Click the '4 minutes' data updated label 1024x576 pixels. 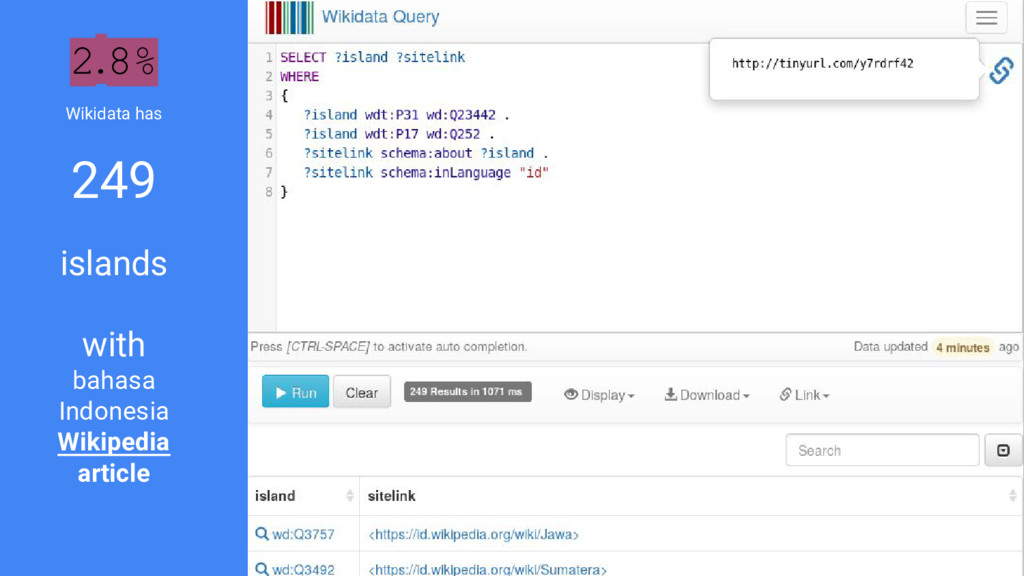[x=963, y=347]
